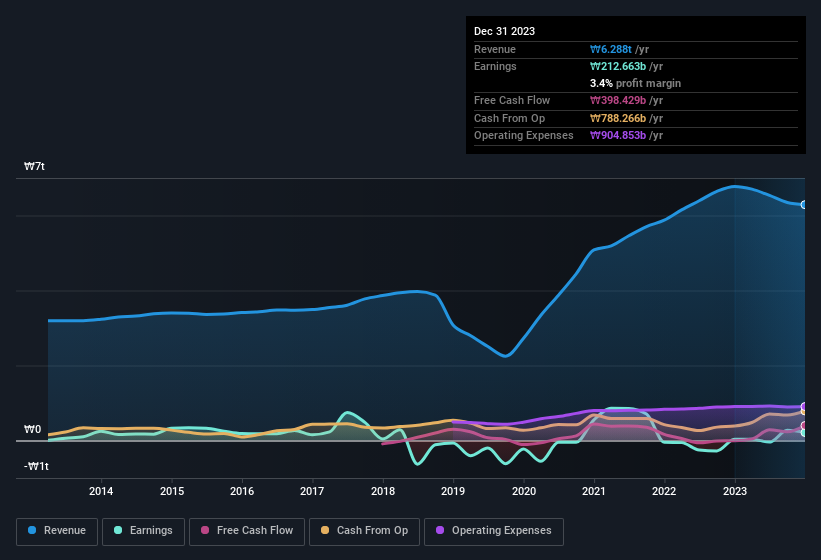
Task: Click the Revenue row label in tooltip
Action: [x=495, y=49]
